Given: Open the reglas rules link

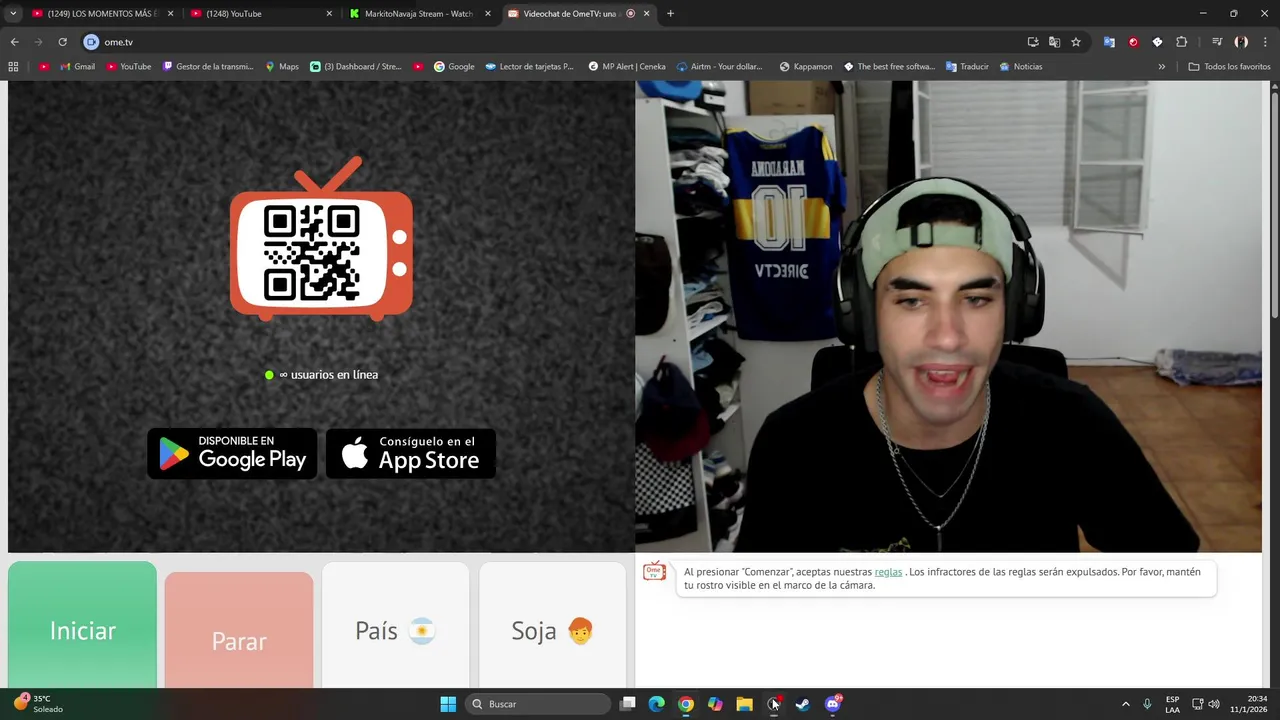Looking at the screenshot, I should (888, 572).
